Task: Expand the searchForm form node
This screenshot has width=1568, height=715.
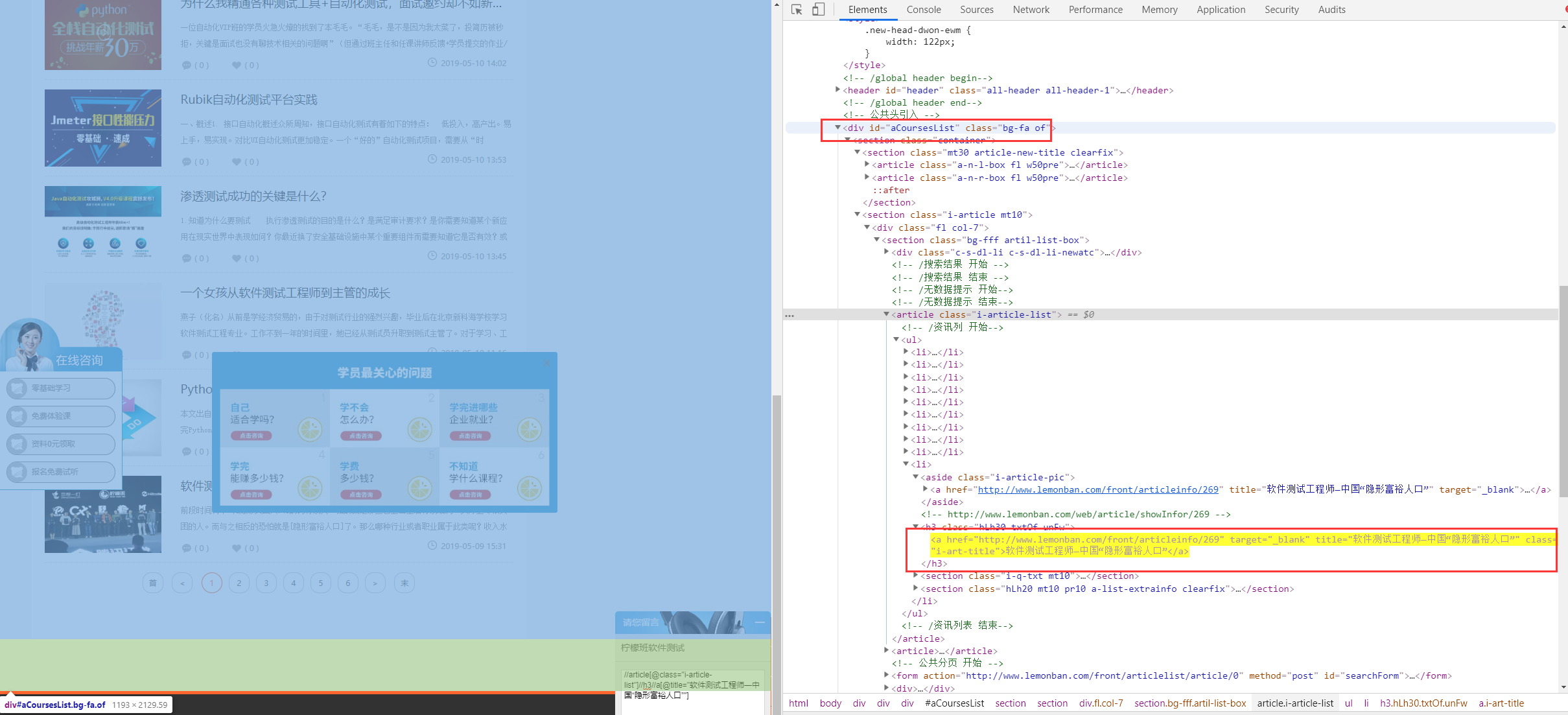Action: [886, 675]
